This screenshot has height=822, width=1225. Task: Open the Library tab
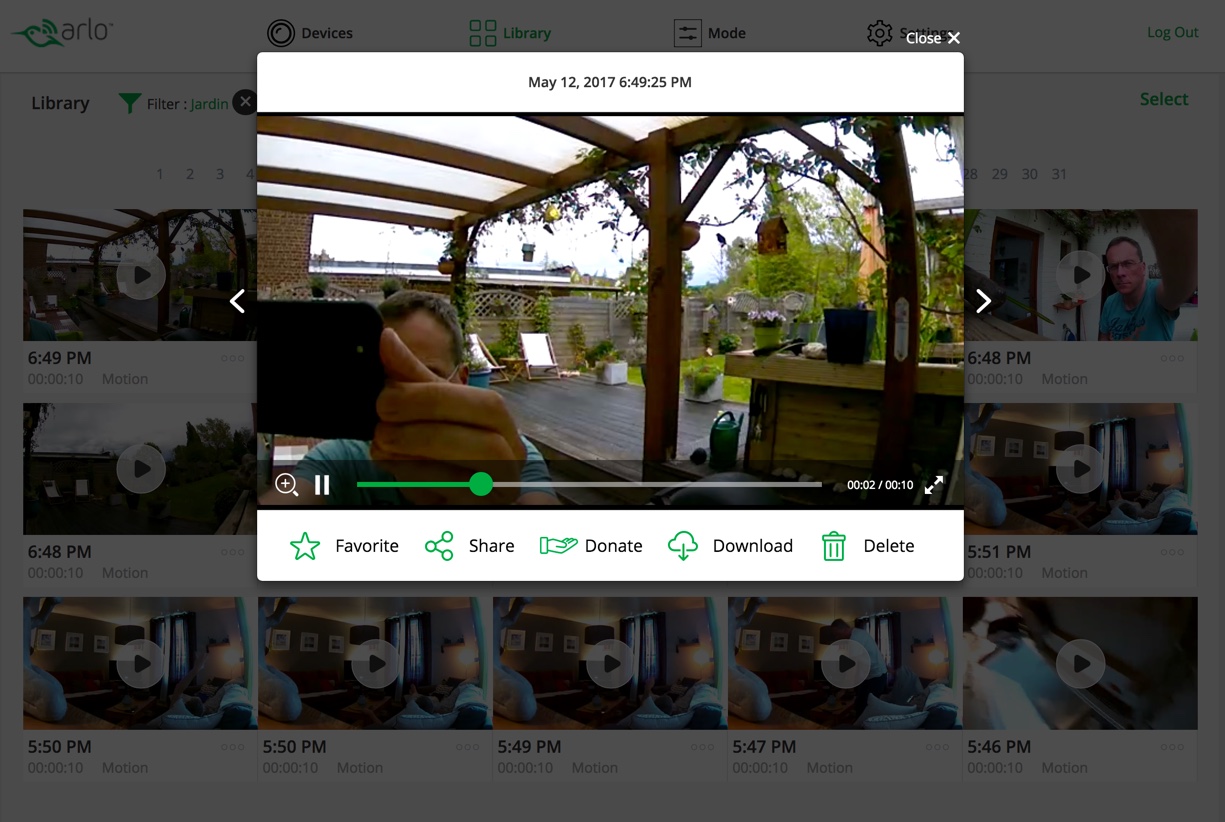[510, 33]
